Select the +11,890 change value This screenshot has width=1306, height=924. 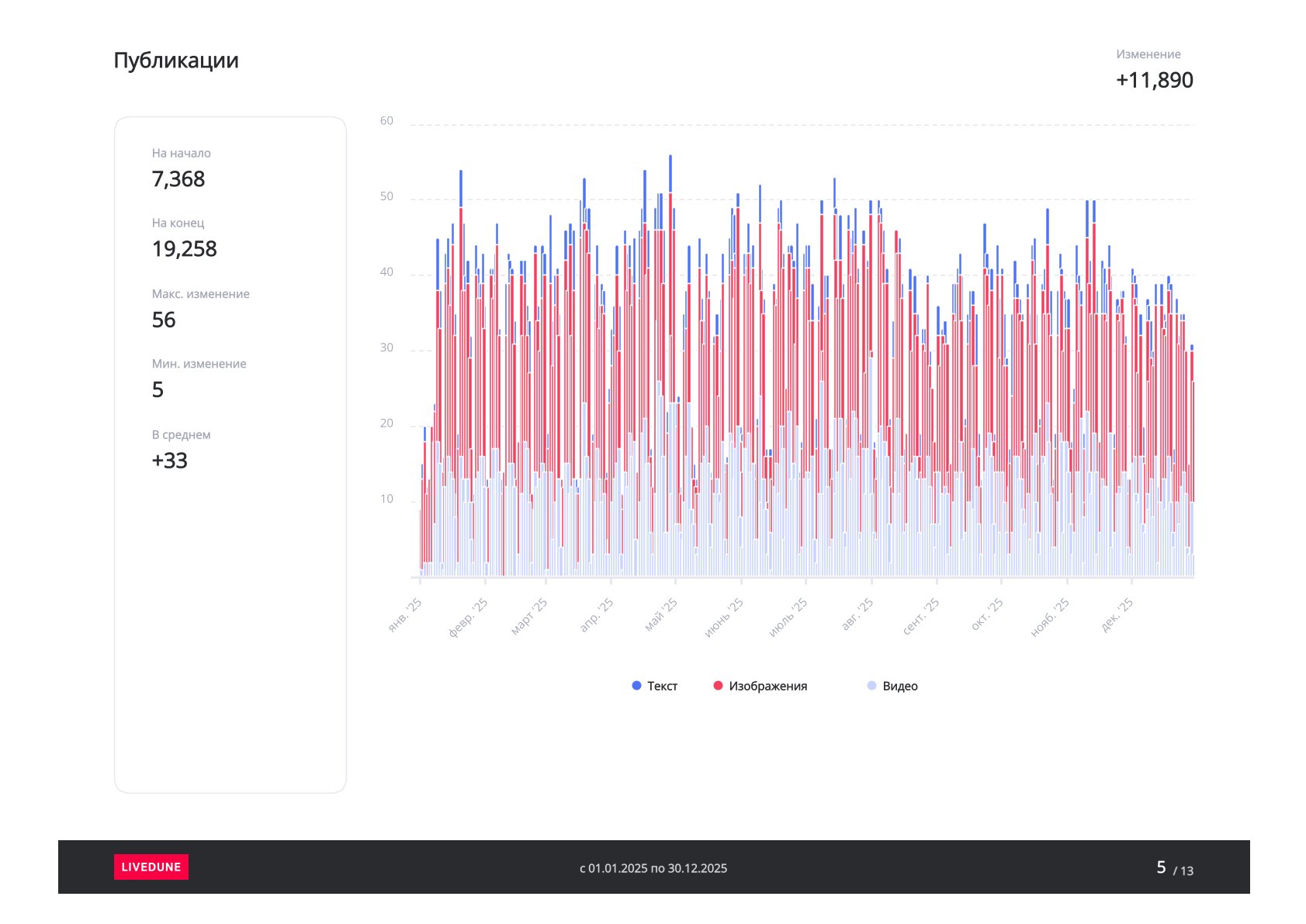[1154, 80]
